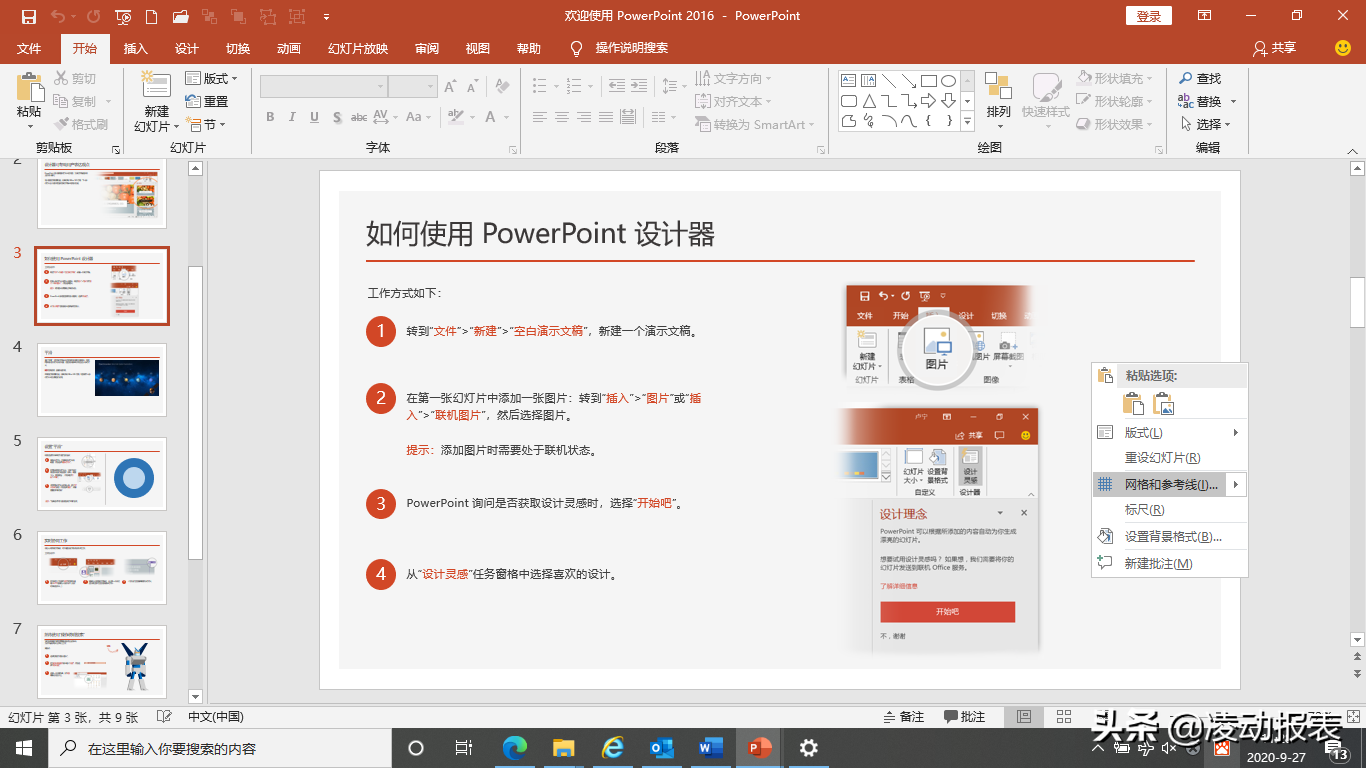The width and height of the screenshot is (1366, 768).
Task: Open the Replace (替换) dropdown arrow
Action: coord(1233,101)
